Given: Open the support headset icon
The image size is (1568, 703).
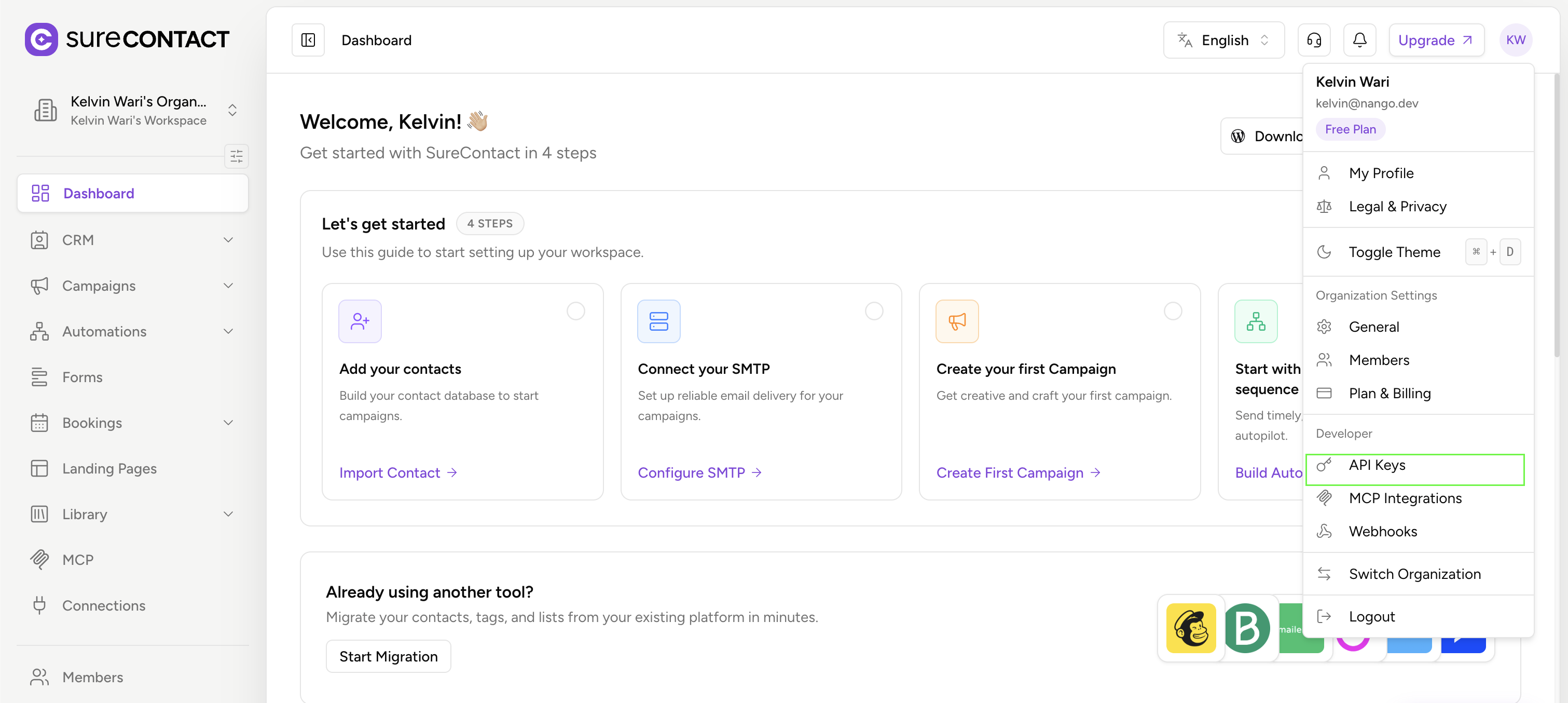Looking at the screenshot, I should 1314,40.
